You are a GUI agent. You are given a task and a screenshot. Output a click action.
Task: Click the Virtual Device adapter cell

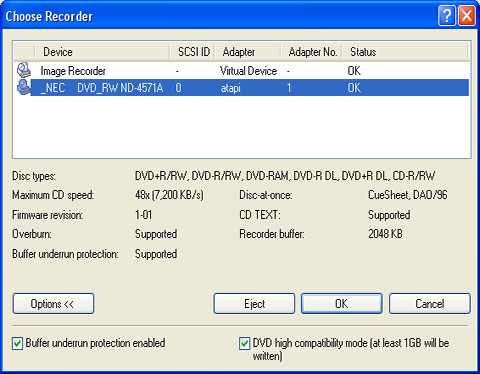(x=248, y=71)
